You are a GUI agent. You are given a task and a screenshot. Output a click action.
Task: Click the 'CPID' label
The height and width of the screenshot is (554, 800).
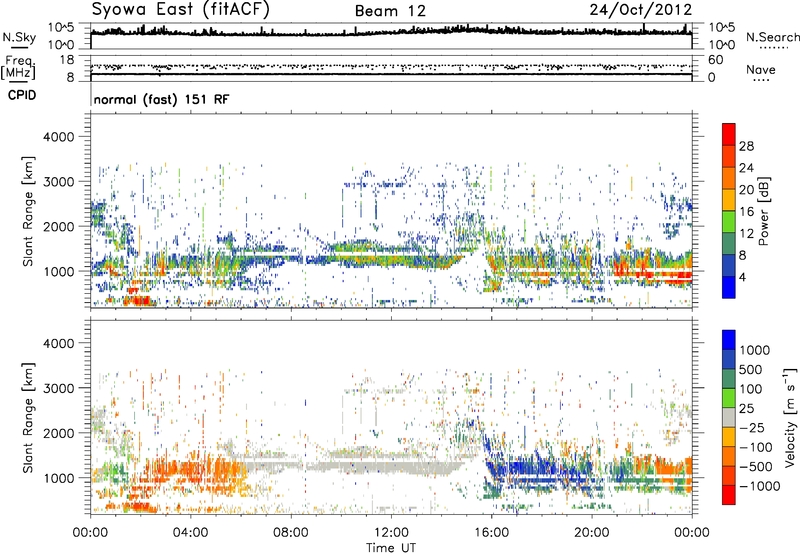tap(22, 95)
